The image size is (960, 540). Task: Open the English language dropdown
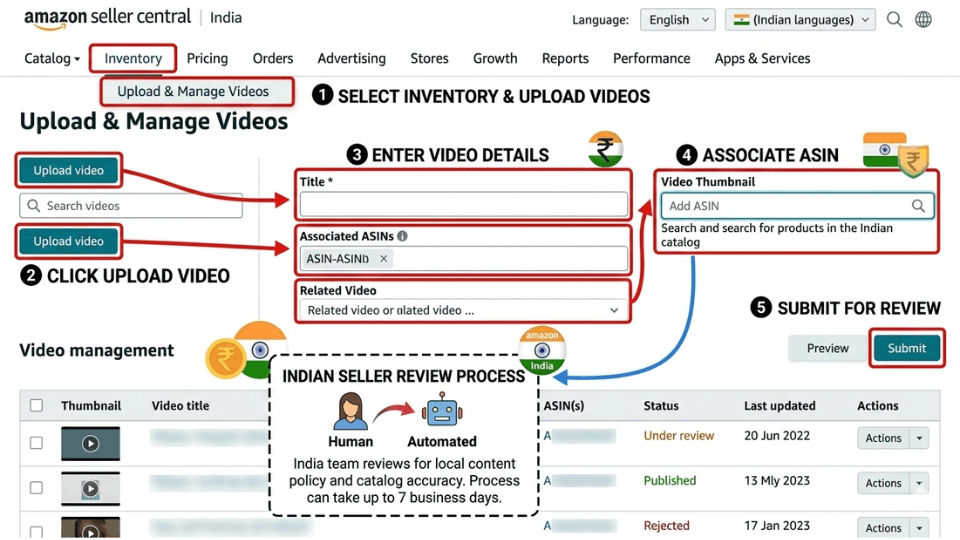678,20
